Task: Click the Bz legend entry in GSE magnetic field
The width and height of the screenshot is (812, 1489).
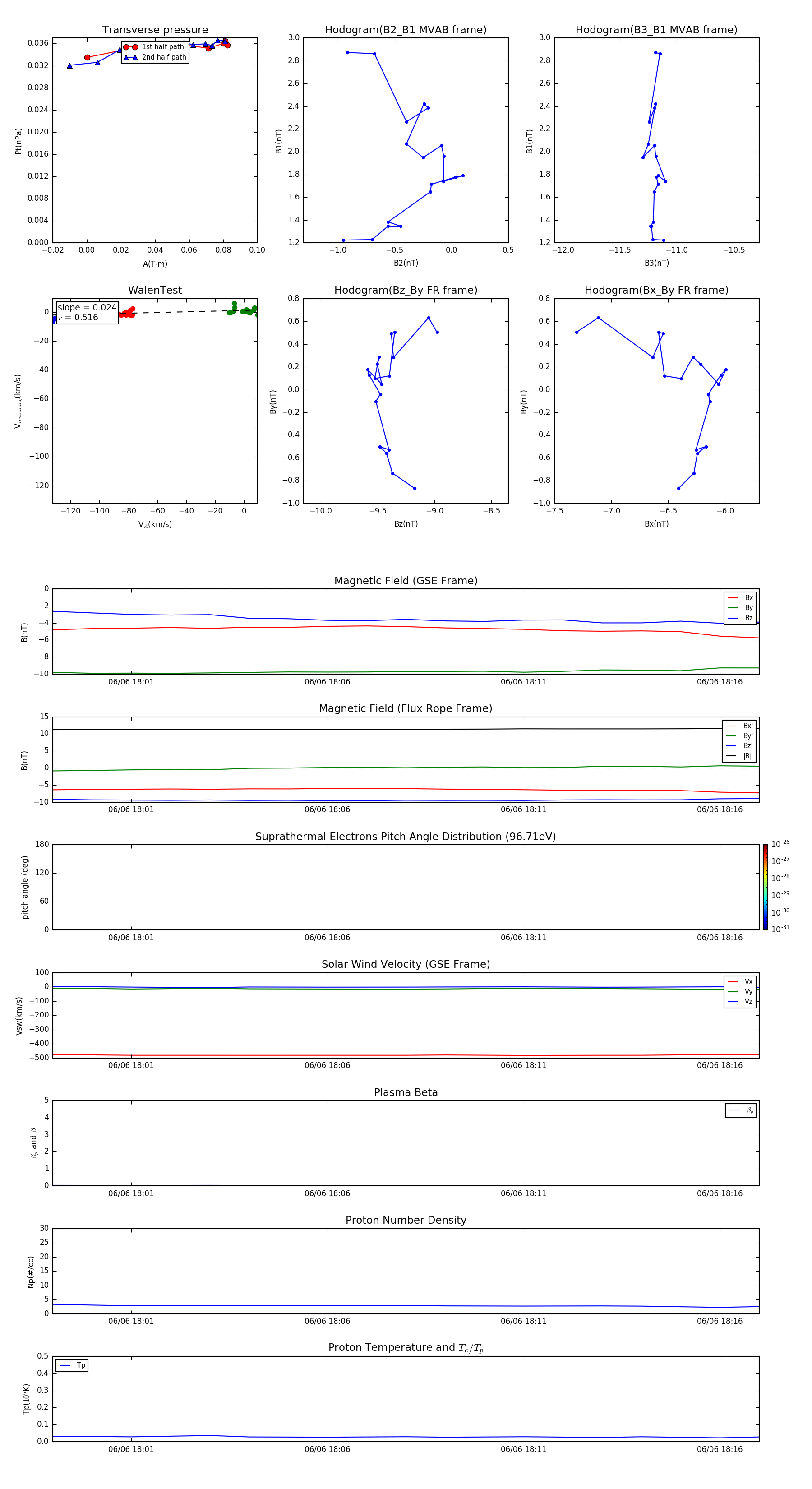Action: (740, 618)
